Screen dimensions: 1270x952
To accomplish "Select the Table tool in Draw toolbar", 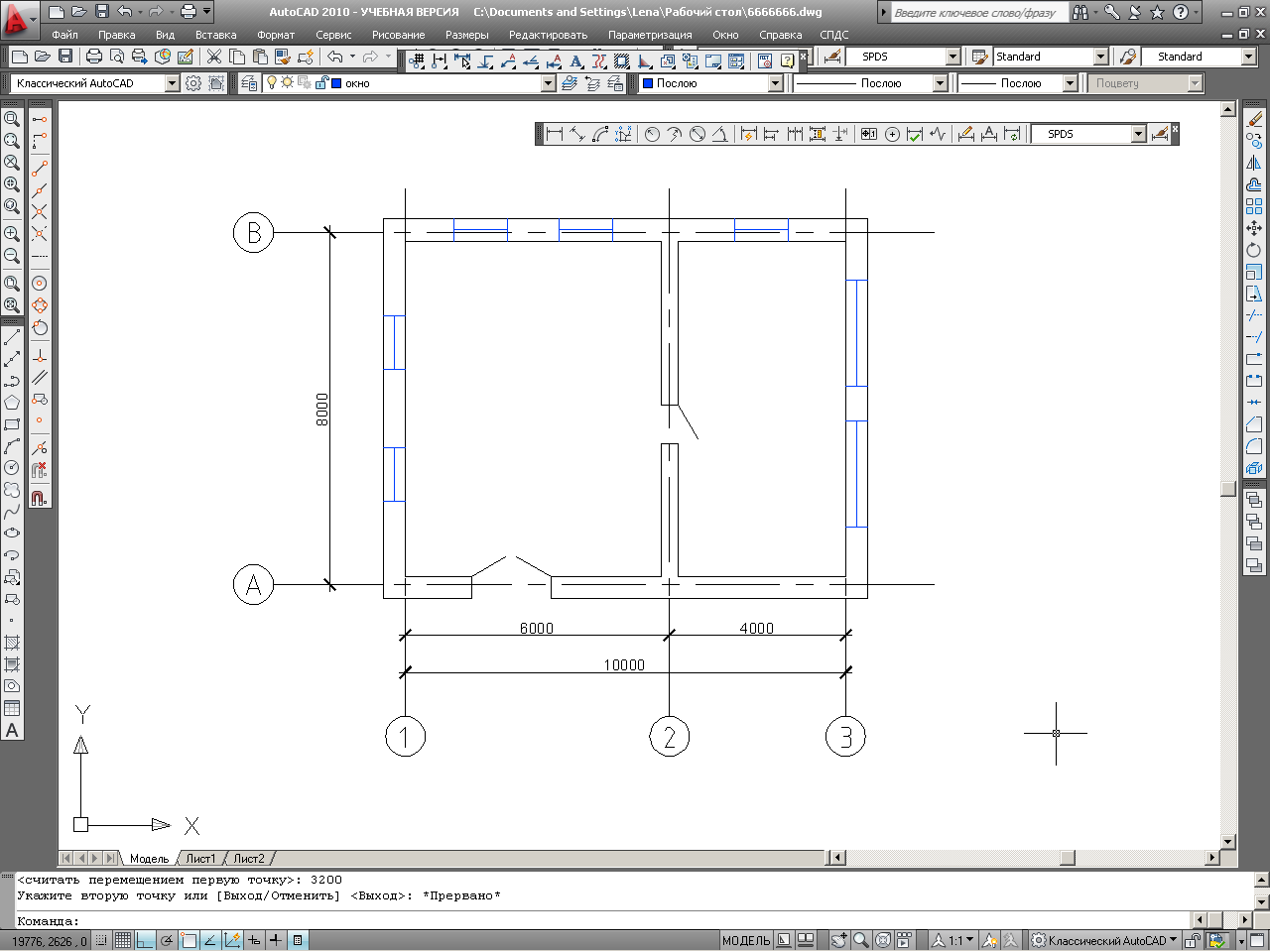I will pos(12,708).
